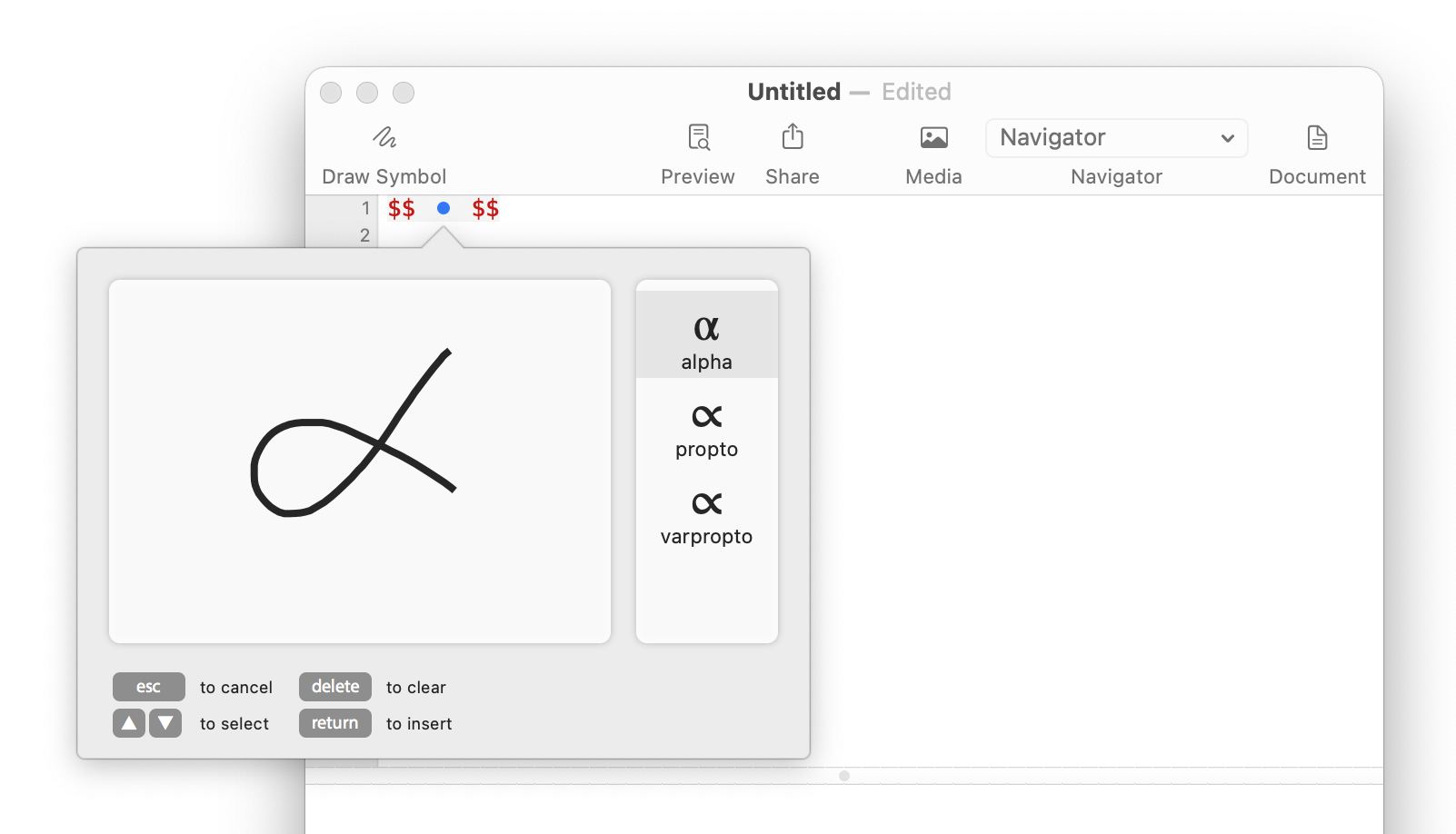Click inside the symbol drawing canvas

point(359,462)
